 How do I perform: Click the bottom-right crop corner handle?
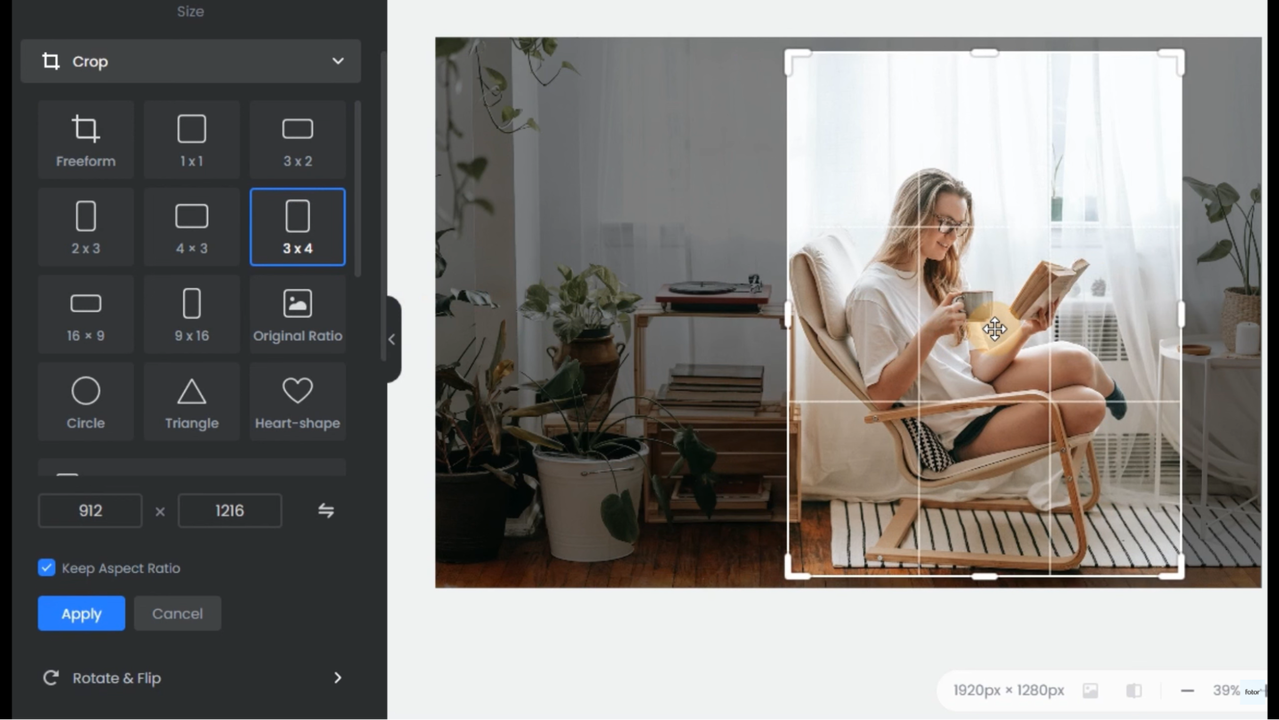coord(1174,568)
